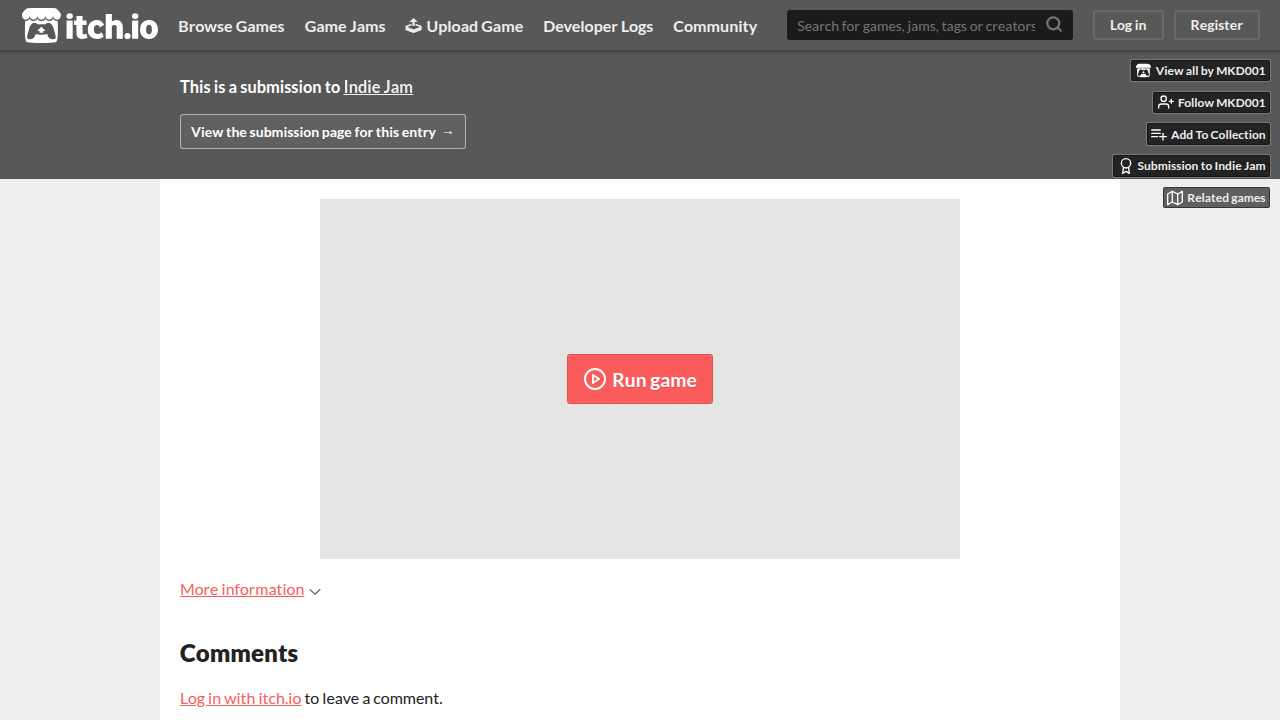Go to Developer Logs
1280x720 pixels.
[x=598, y=26]
